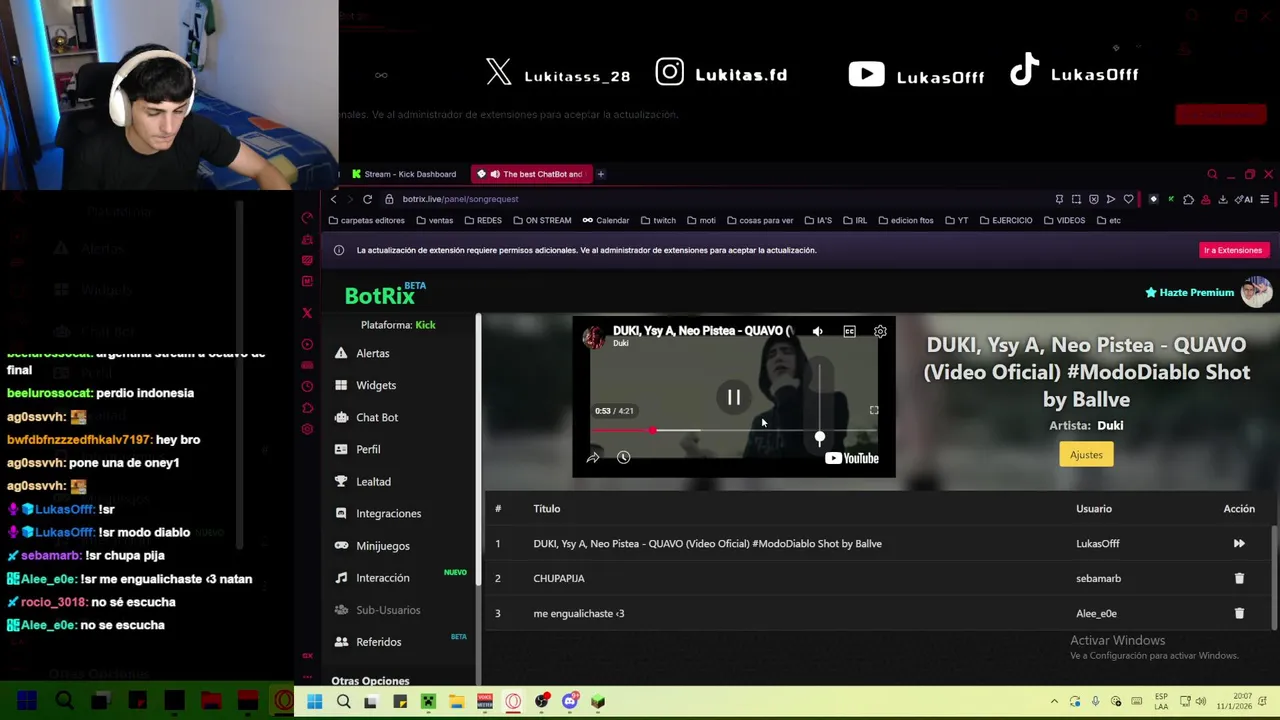The image size is (1280, 720).
Task: Open Alertas in the BotRix sidebar
Action: (372, 353)
